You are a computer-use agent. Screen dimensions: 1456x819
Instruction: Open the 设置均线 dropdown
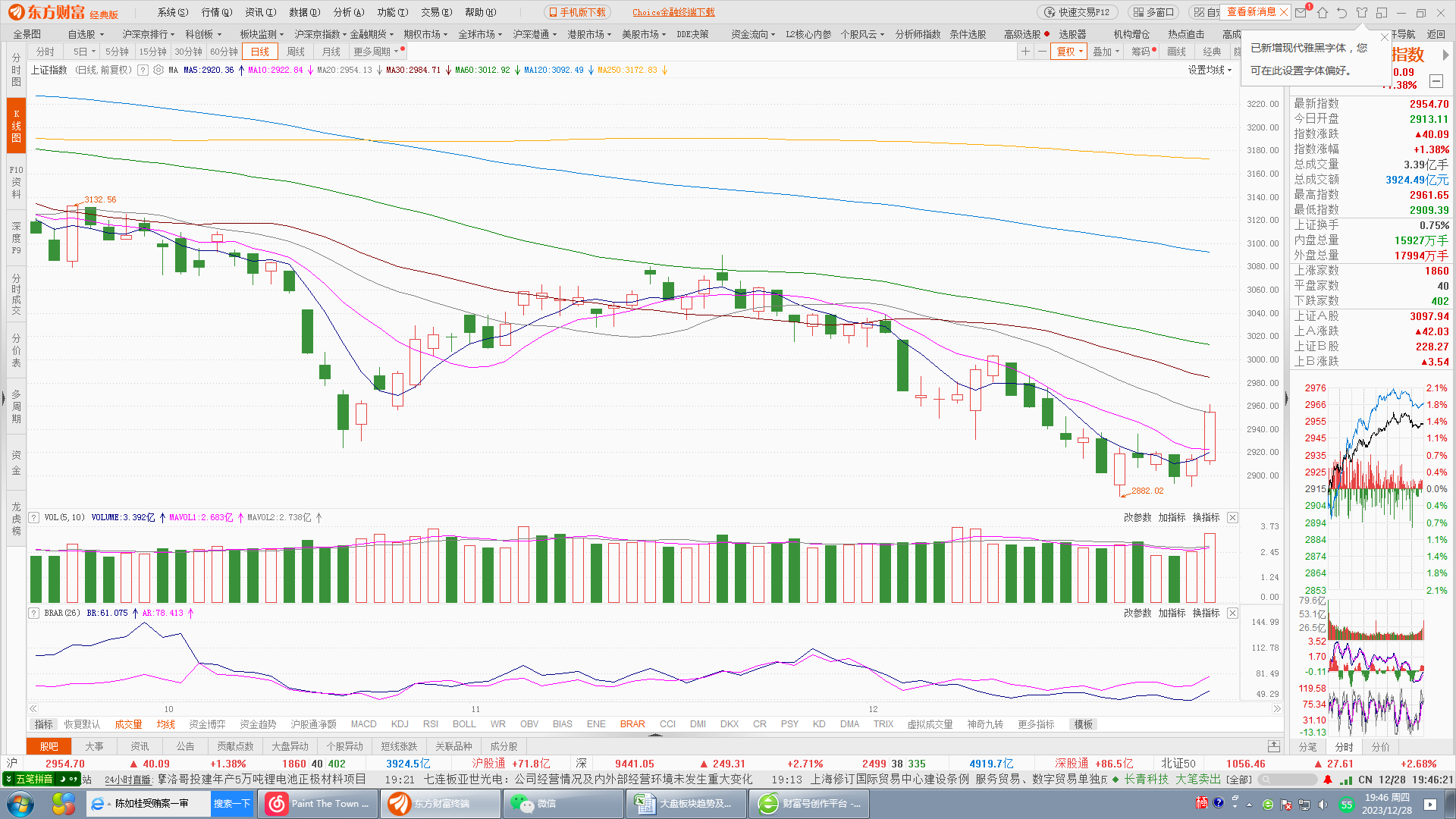coord(1210,70)
